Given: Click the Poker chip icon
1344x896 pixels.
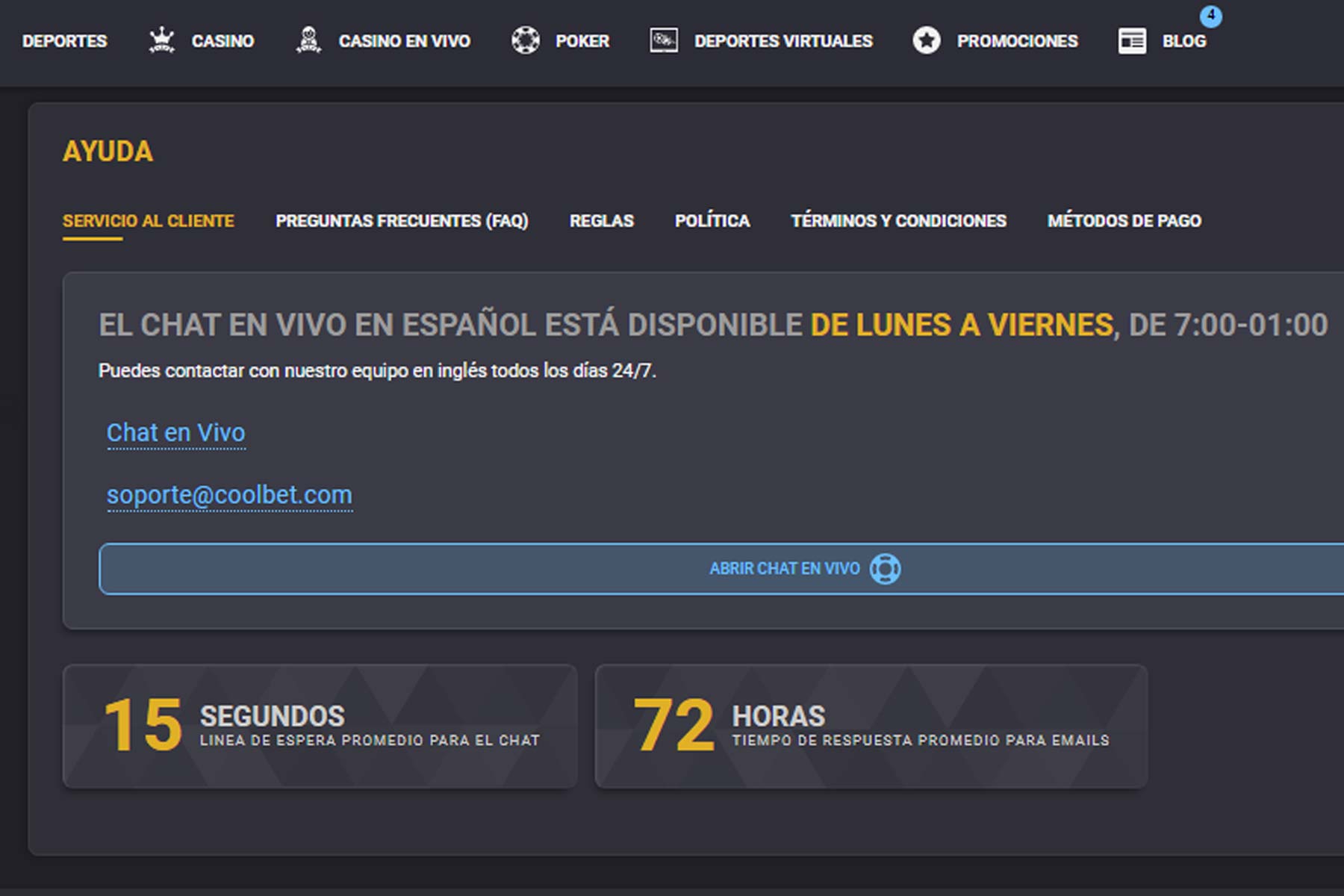Looking at the screenshot, I should coord(526,40).
